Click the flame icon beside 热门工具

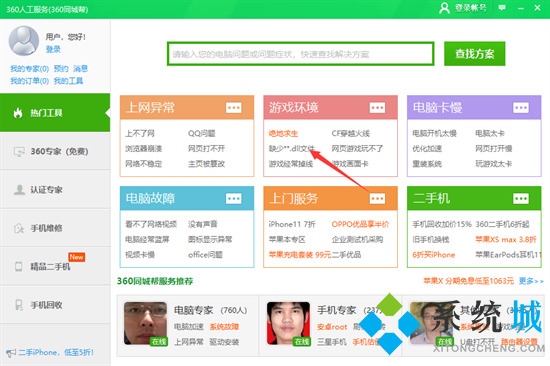18,113
